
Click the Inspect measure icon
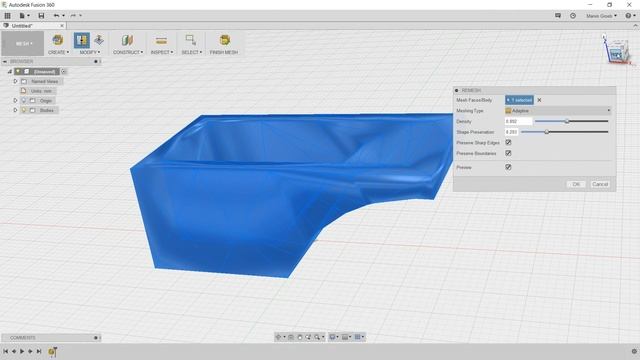pyautogui.click(x=161, y=40)
